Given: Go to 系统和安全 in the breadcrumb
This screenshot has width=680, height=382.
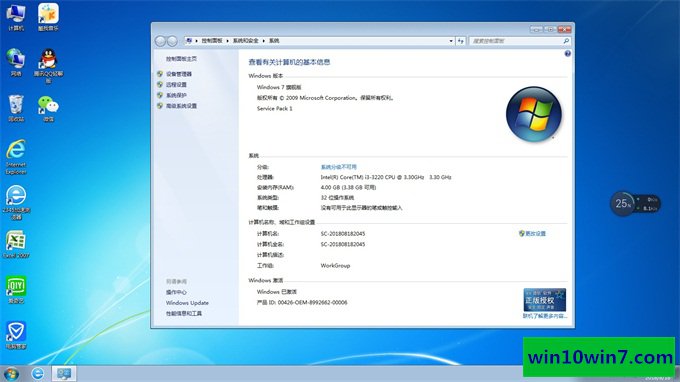Looking at the screenshot, I should [245, 41].
